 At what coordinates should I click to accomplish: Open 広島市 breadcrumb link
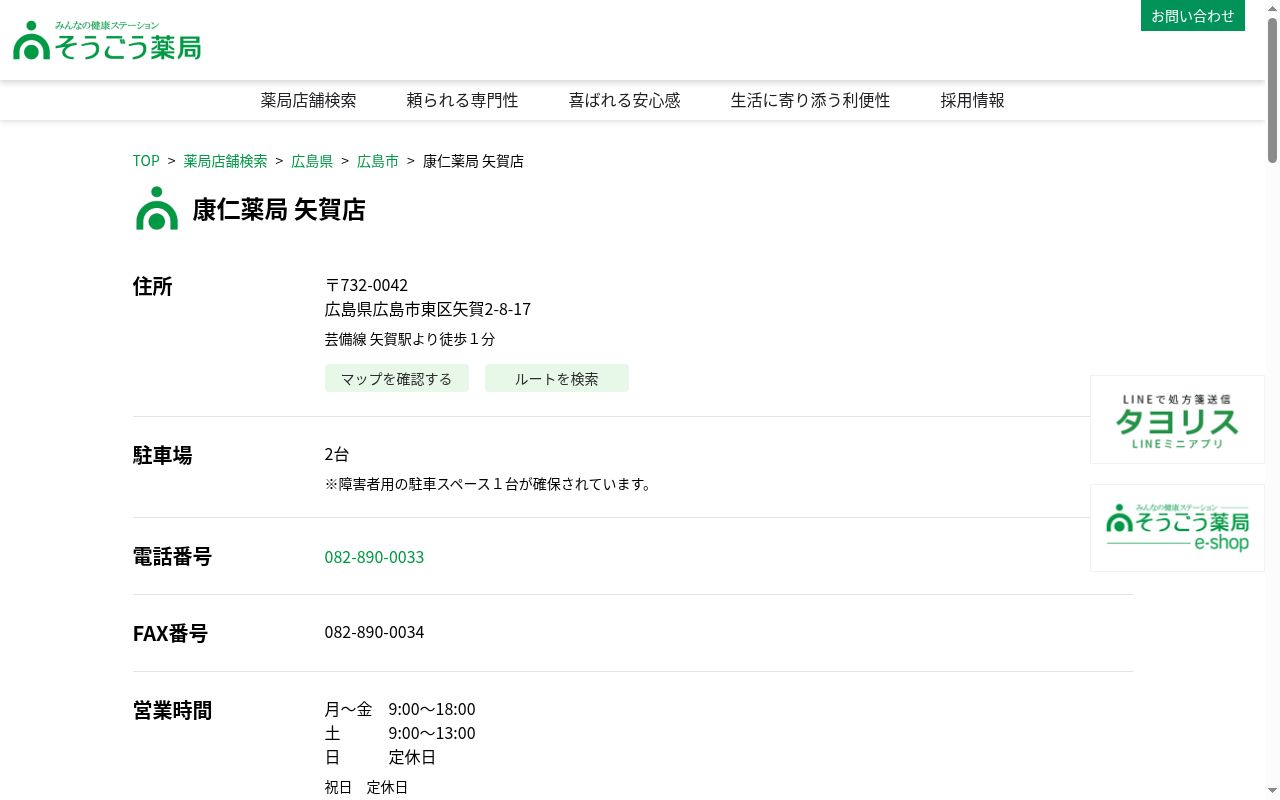(x=378, y=161)
